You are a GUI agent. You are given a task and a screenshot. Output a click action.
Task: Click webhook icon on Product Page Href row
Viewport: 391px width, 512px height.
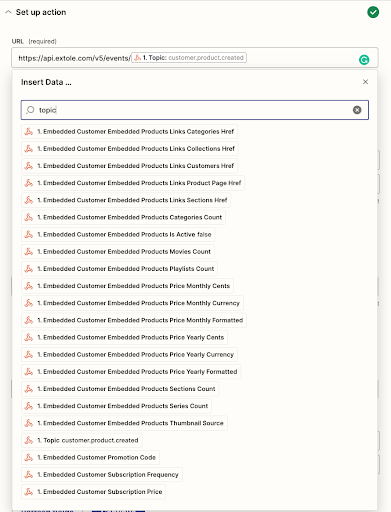click(29, 183)
